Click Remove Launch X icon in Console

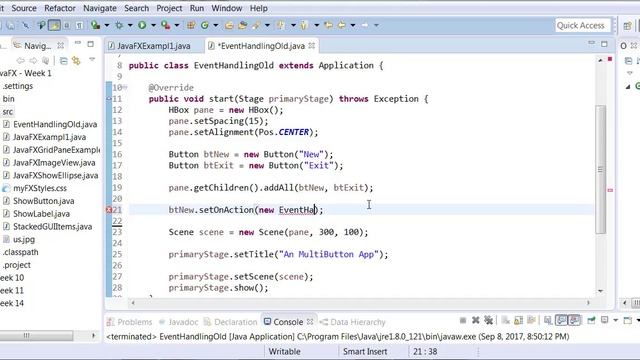[x=476, y=320]
